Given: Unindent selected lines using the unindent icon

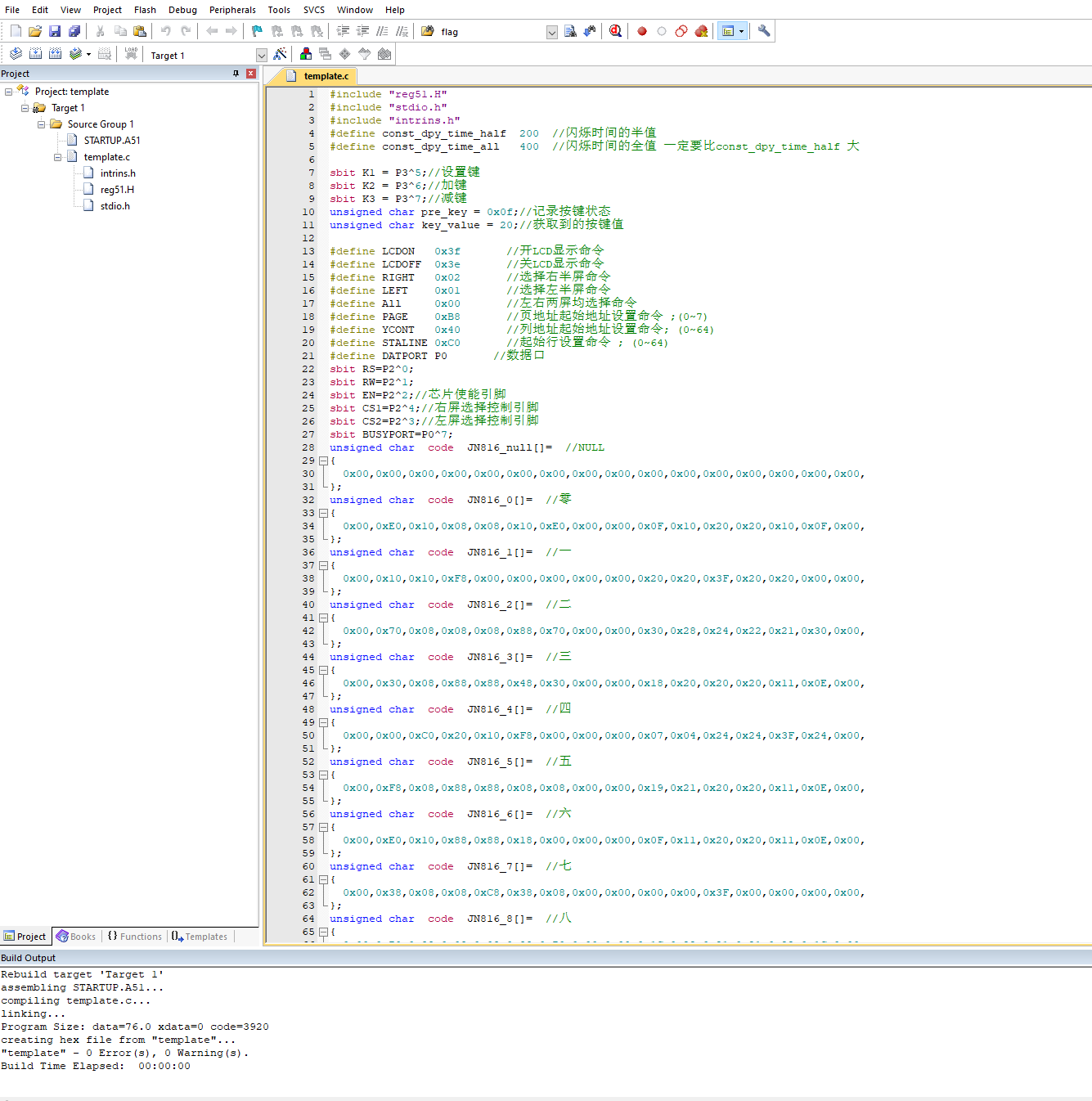Looking at the screenshot, I should click(x=362, y=31).
